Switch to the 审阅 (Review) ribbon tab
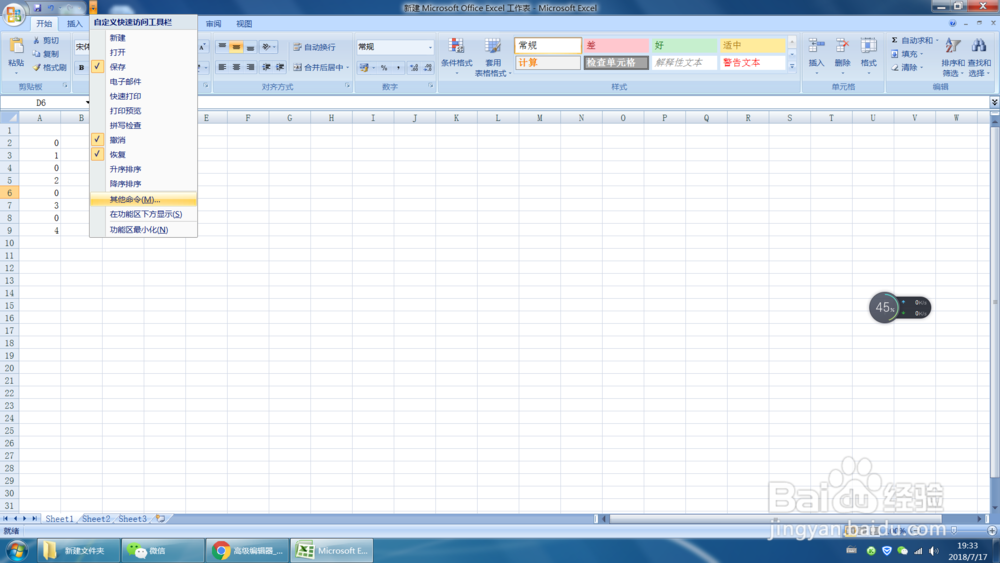Viewport: 1000px width, 563px height. tap(214, 24)
